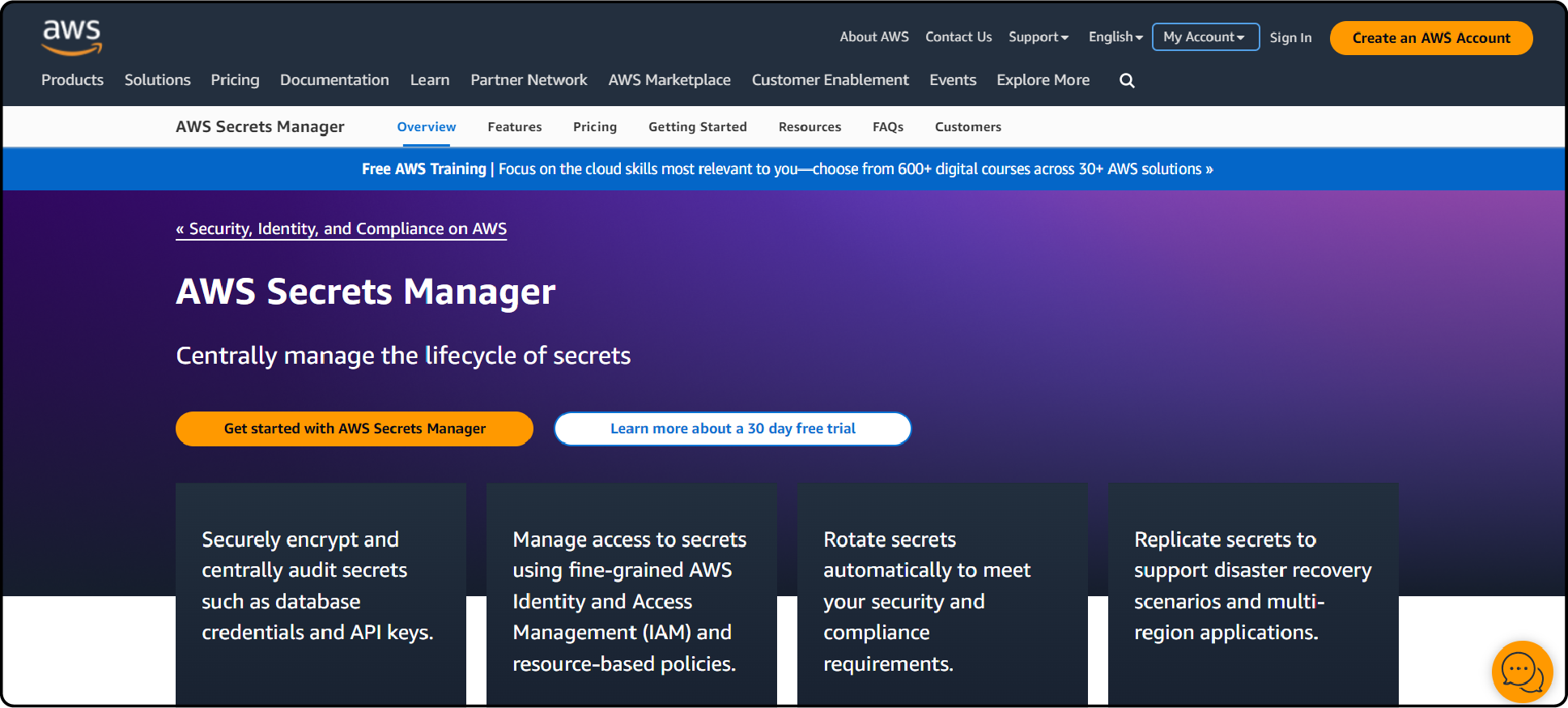Click the About AWS link

[874, 37]
